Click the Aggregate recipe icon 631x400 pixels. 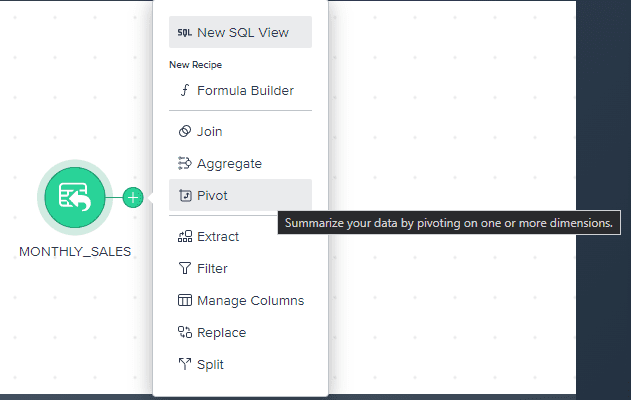(185, 163)
